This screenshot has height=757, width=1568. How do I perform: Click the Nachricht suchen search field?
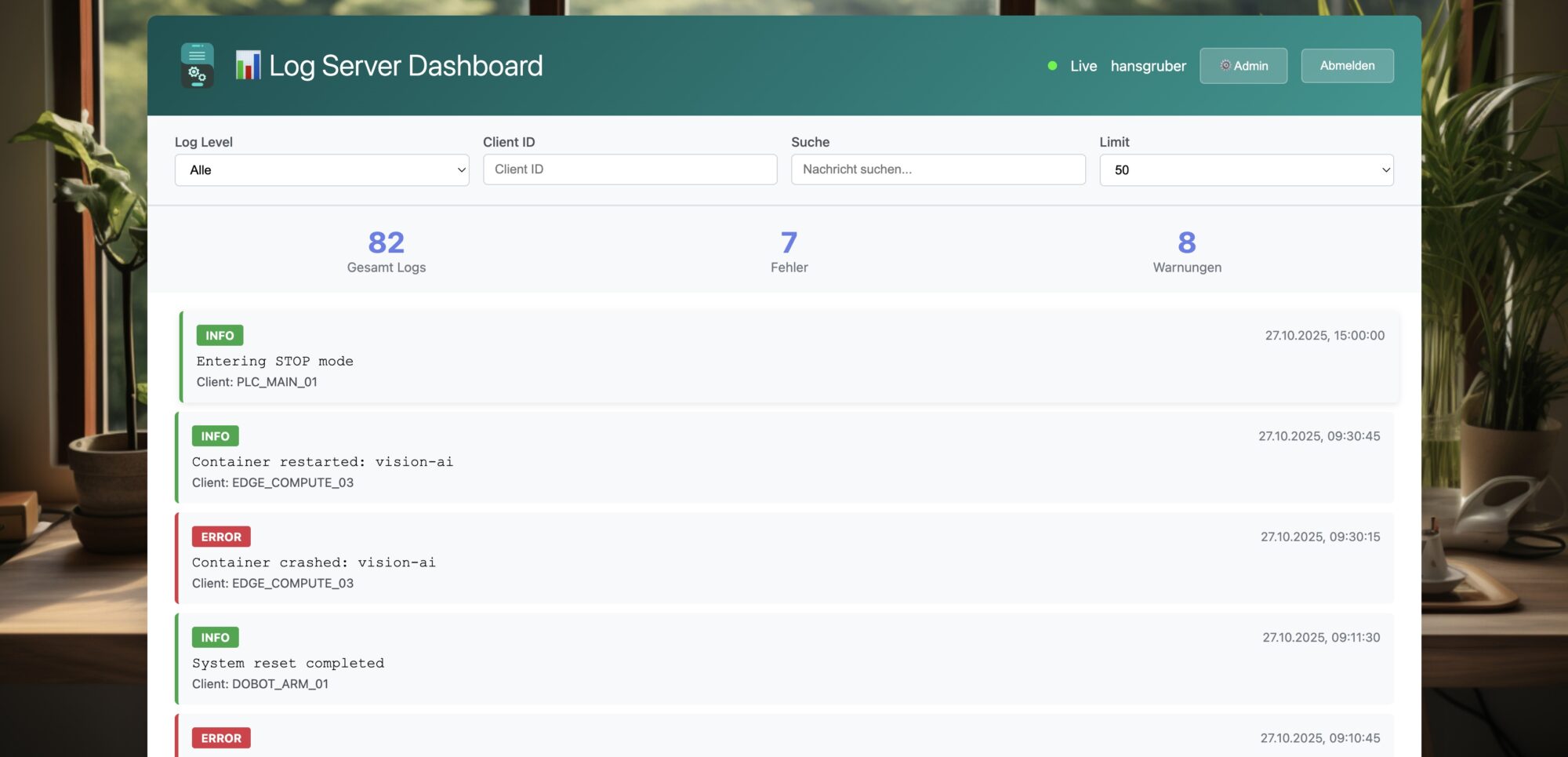(x=938, y=169)
